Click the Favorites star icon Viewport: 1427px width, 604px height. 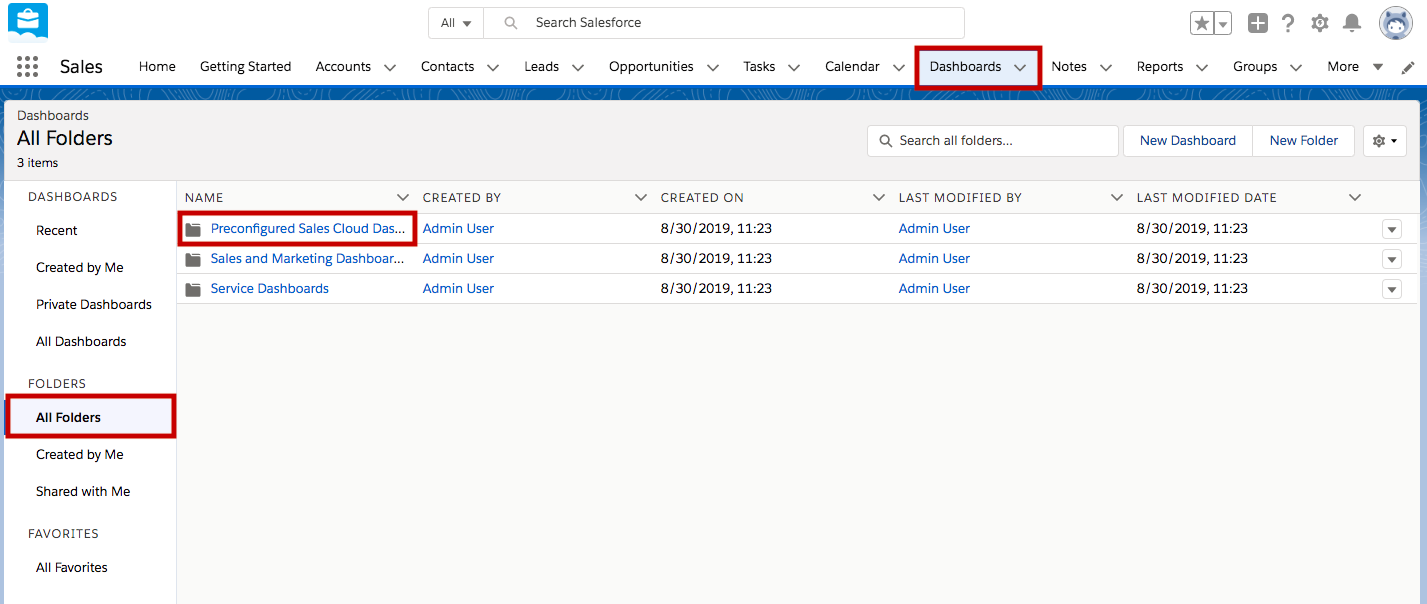click(1201, 23)
